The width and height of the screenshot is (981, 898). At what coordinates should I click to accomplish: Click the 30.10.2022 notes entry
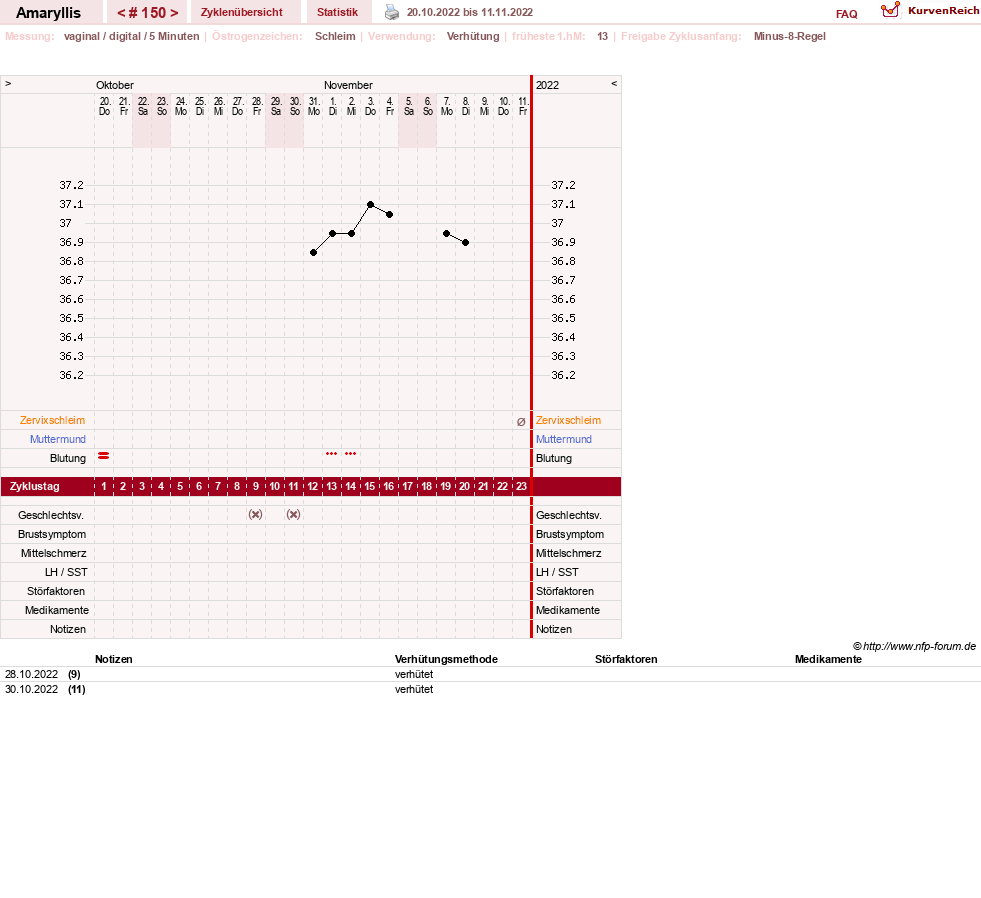[31, 689]
